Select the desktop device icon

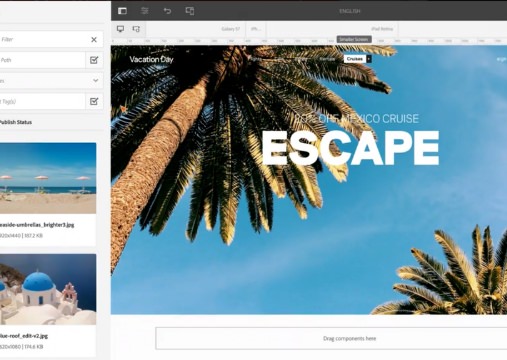pos(120,29)
